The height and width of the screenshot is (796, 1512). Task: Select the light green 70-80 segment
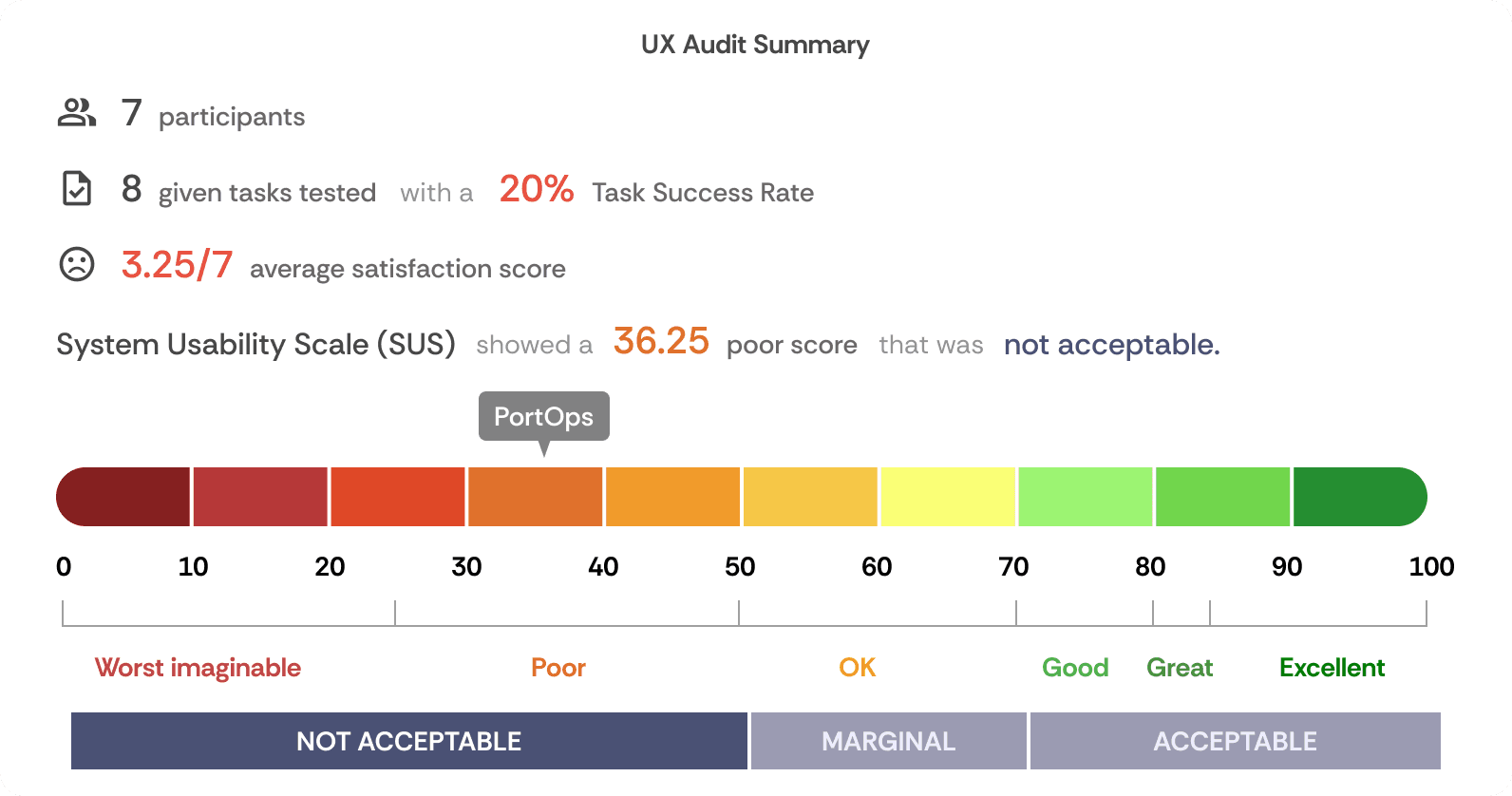point(1086,497)
